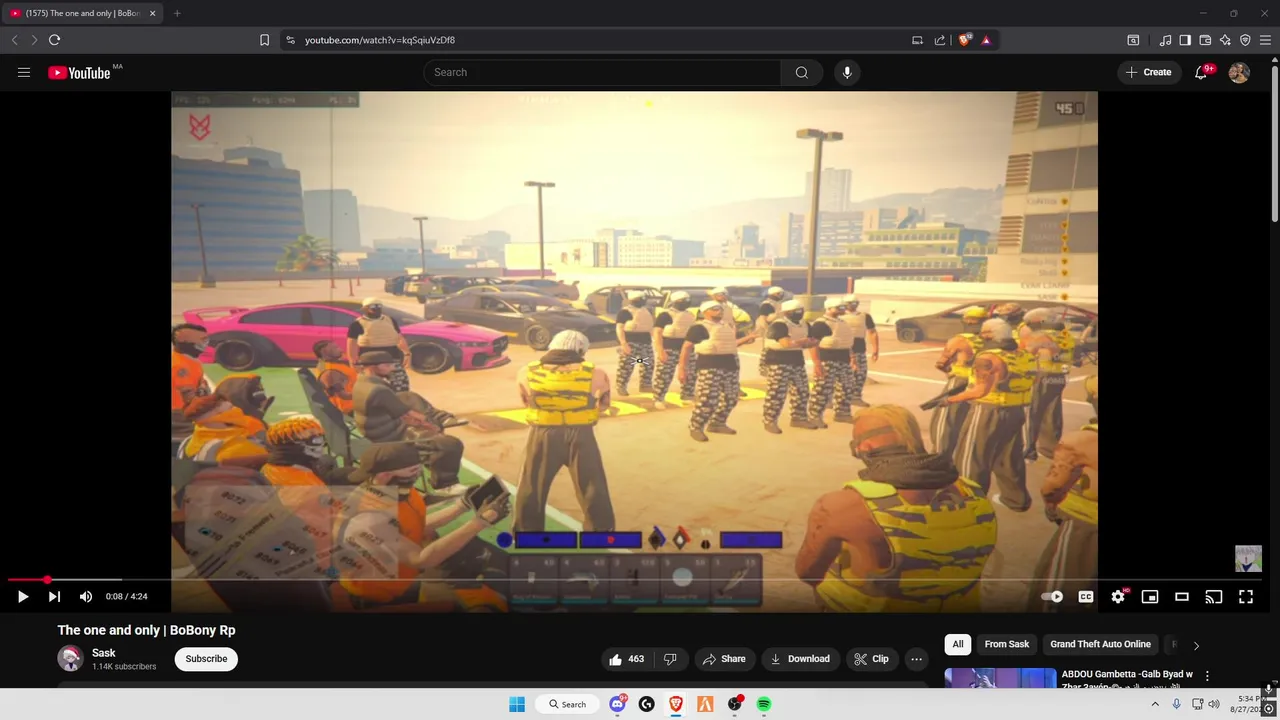Open the Brave playlist music note icon

point(1165,40)
